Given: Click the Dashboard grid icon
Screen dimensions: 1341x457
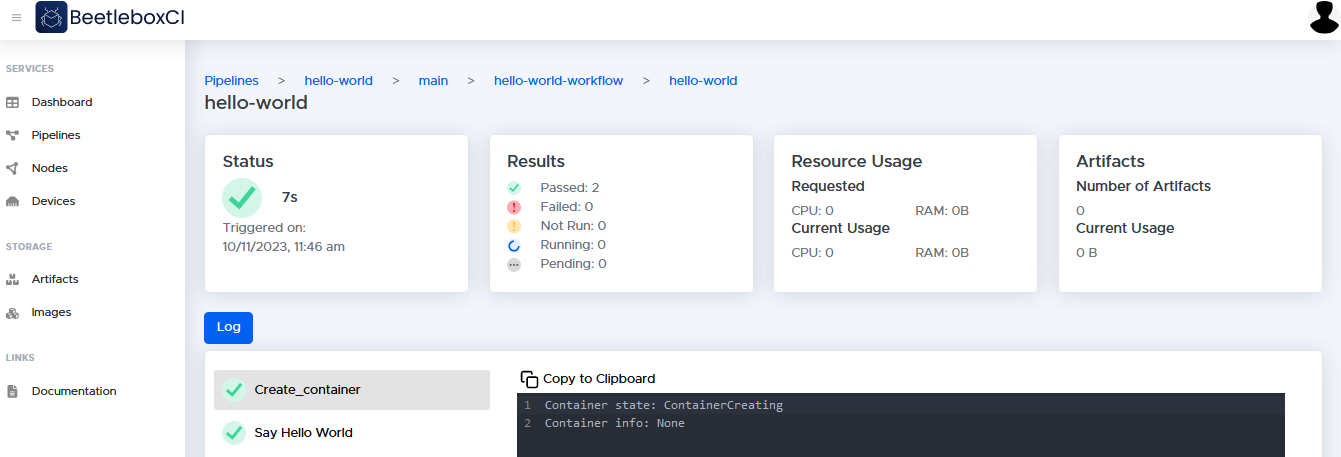Looking at the screenshot, I should click(13, 102).
